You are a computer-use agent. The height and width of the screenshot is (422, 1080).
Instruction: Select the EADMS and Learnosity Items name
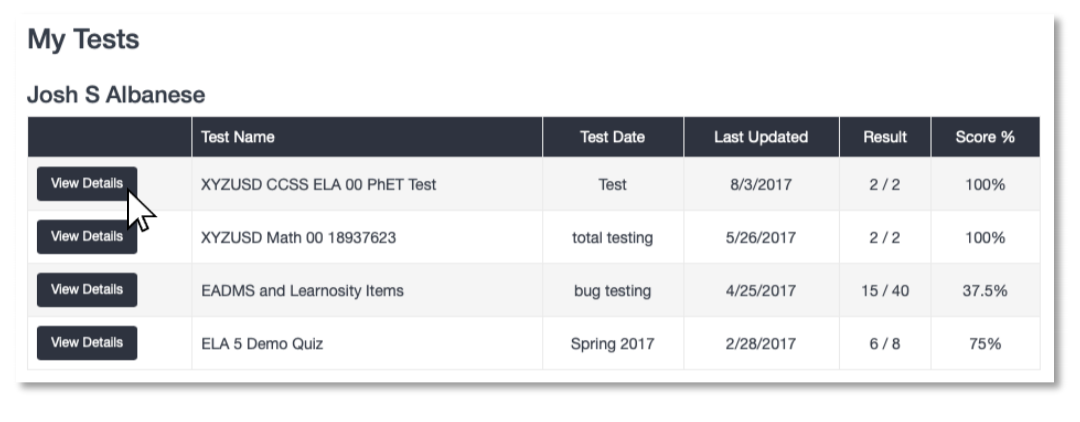point(302,291)
